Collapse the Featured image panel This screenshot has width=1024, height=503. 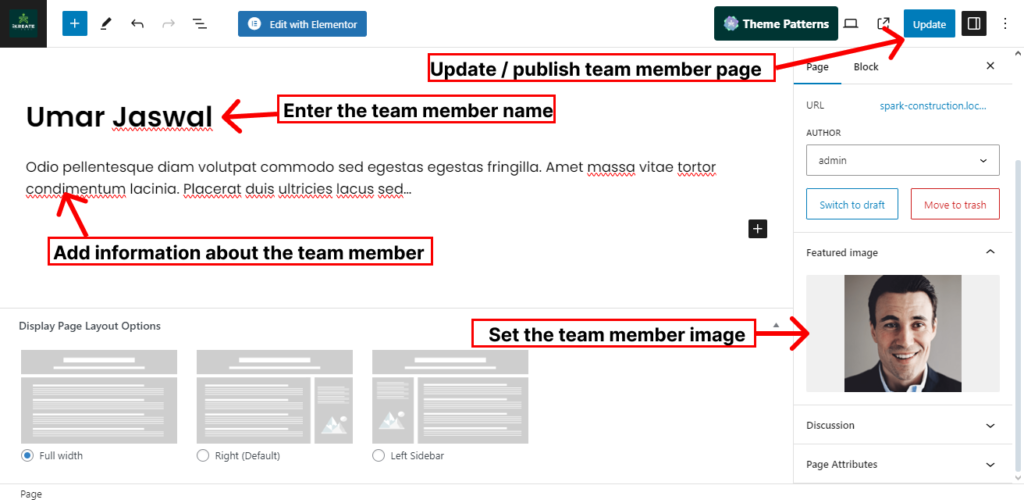[x=990, y=253]
